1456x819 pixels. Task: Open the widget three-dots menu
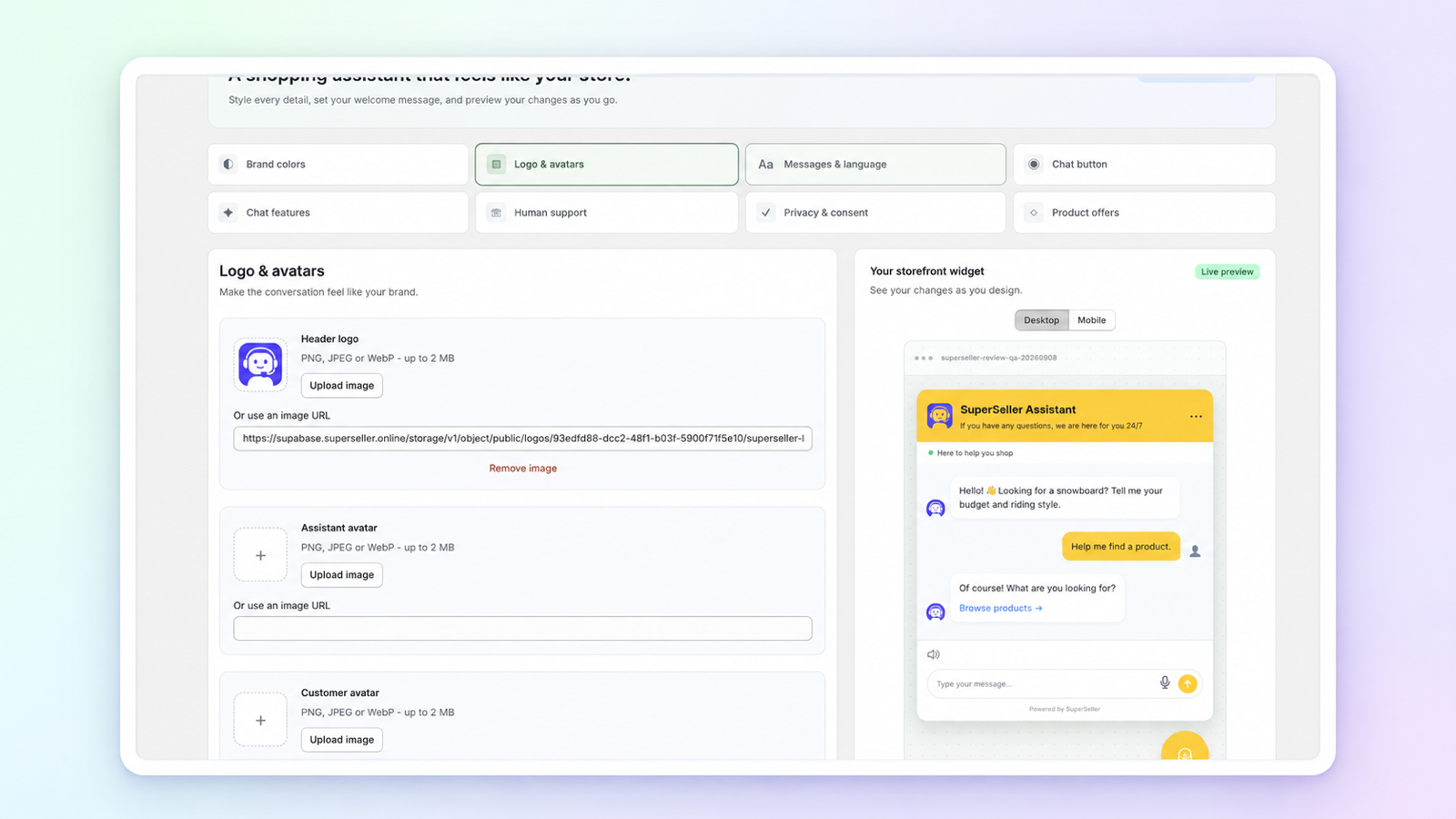pyautogui.click(x=1196, y=417)
